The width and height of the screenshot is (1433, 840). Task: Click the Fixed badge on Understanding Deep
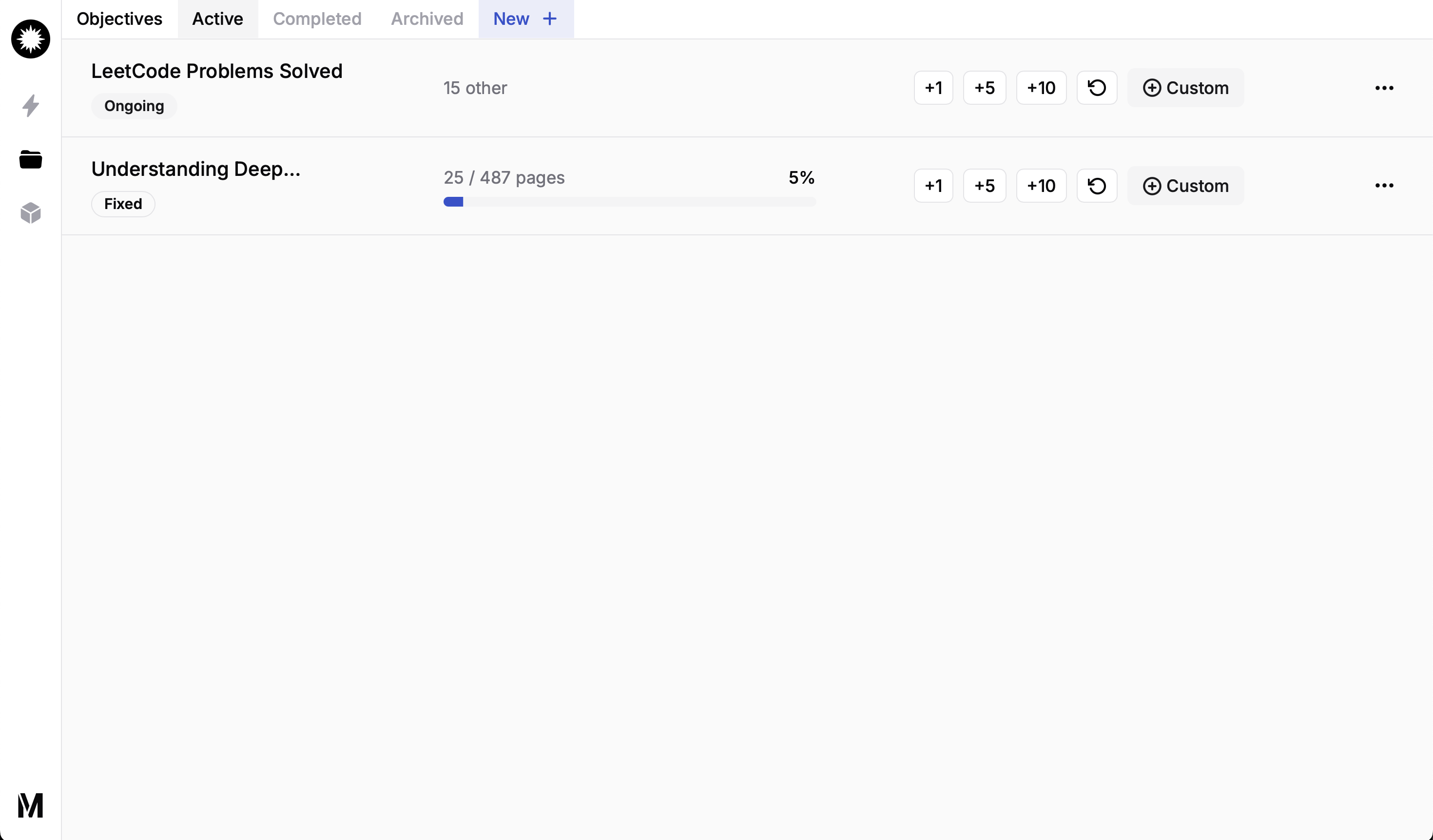pos(122,204)
